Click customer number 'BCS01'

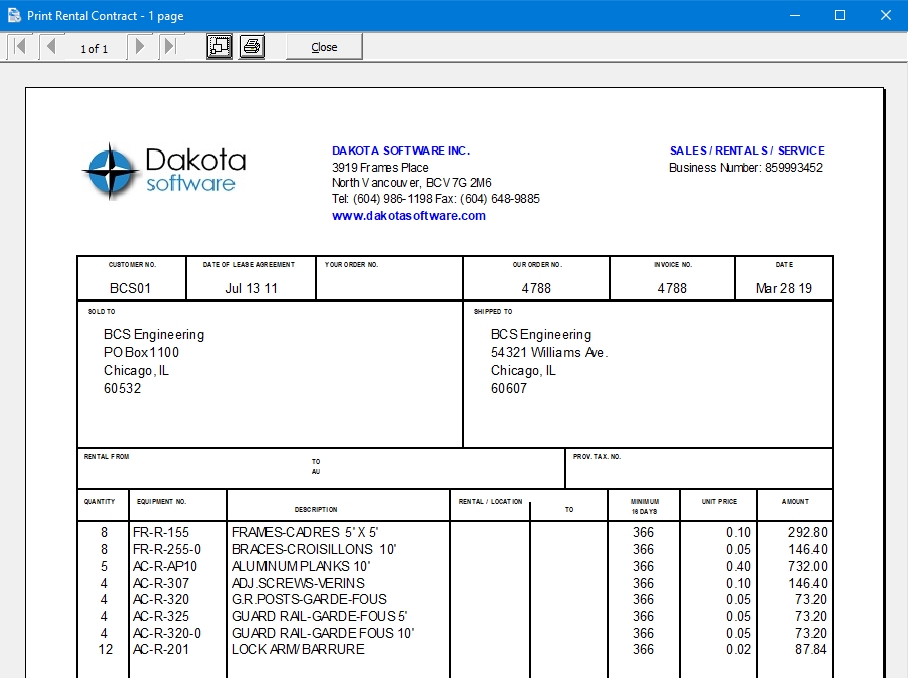pos(130,288)
